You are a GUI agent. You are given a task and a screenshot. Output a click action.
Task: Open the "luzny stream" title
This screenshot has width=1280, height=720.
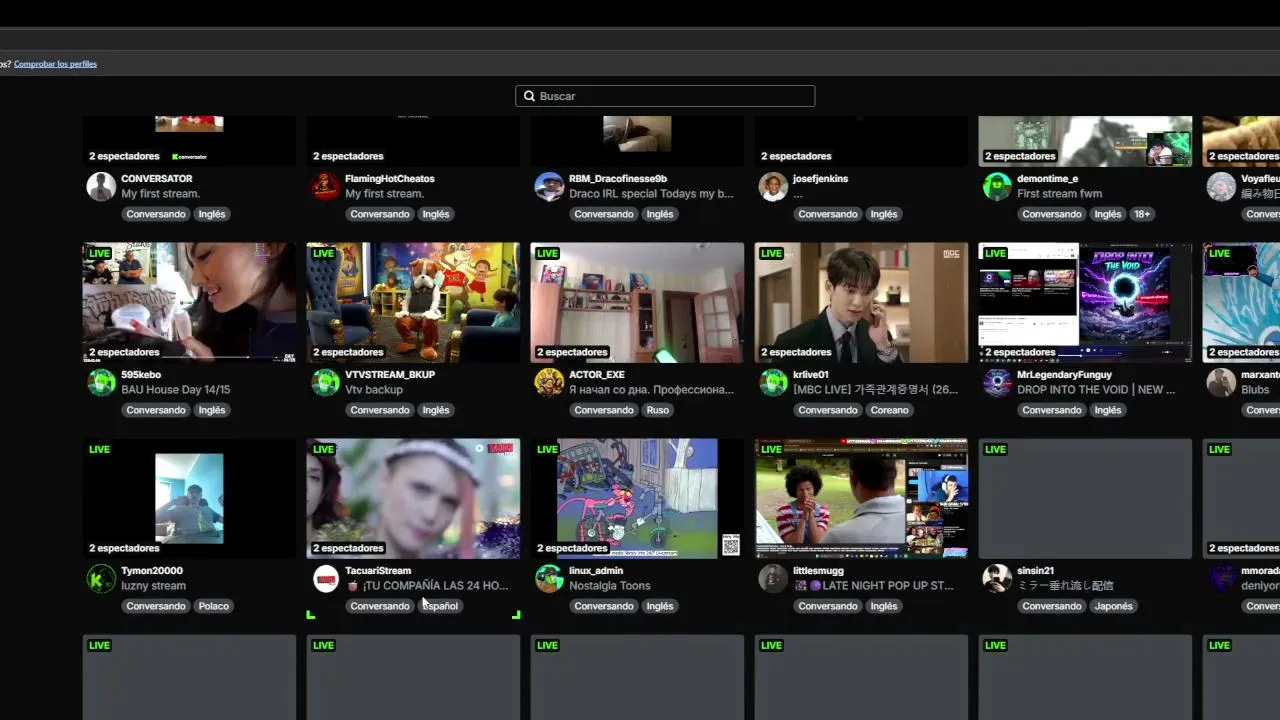tap(153, 586)
